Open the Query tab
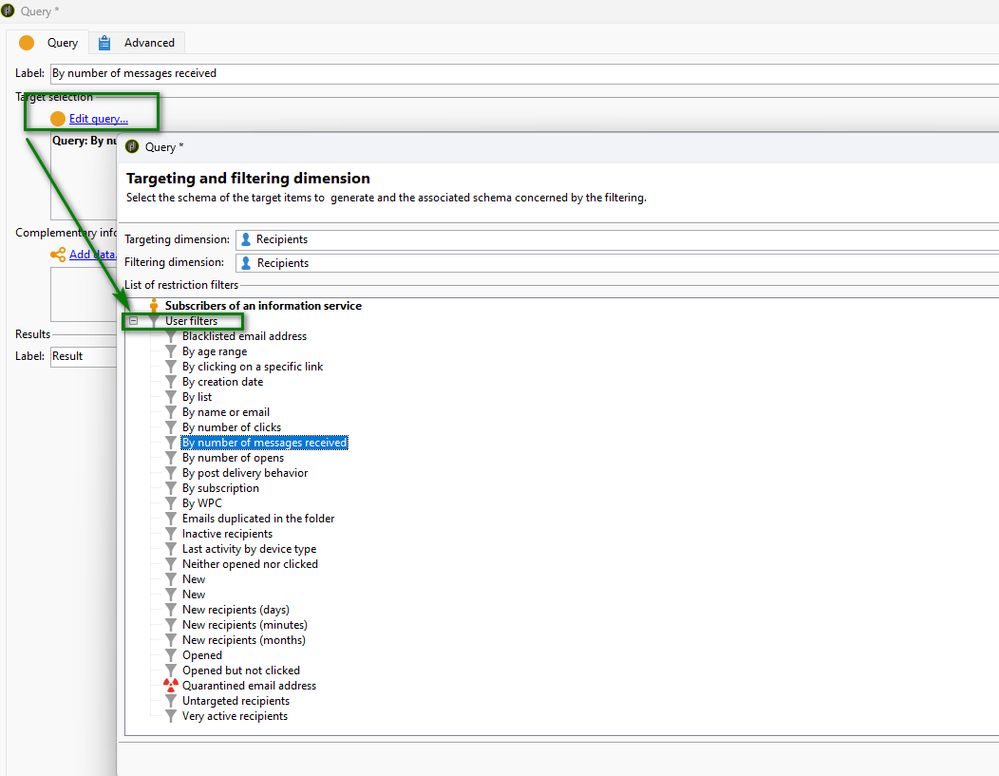The width and height of the screenshot is (999, 776). pyautogui.click(x=50, y=43)
